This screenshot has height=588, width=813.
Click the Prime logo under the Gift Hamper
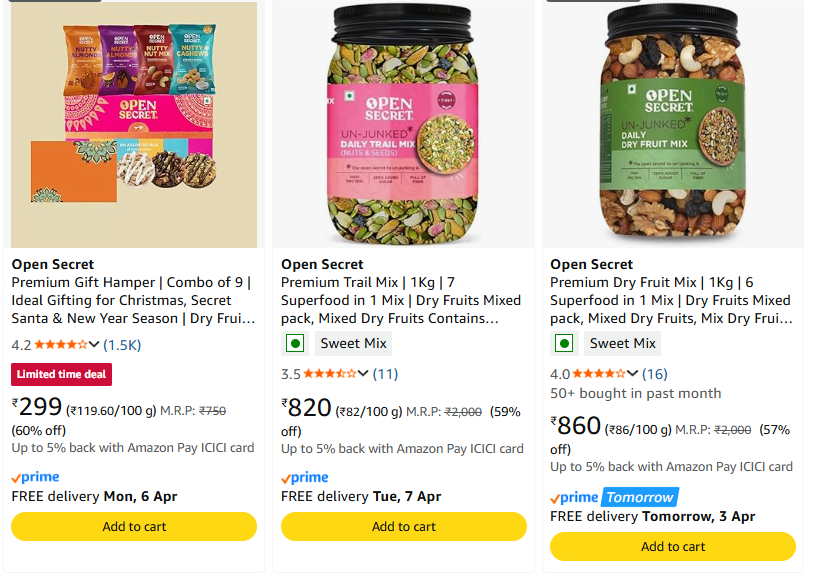[35, 478]
